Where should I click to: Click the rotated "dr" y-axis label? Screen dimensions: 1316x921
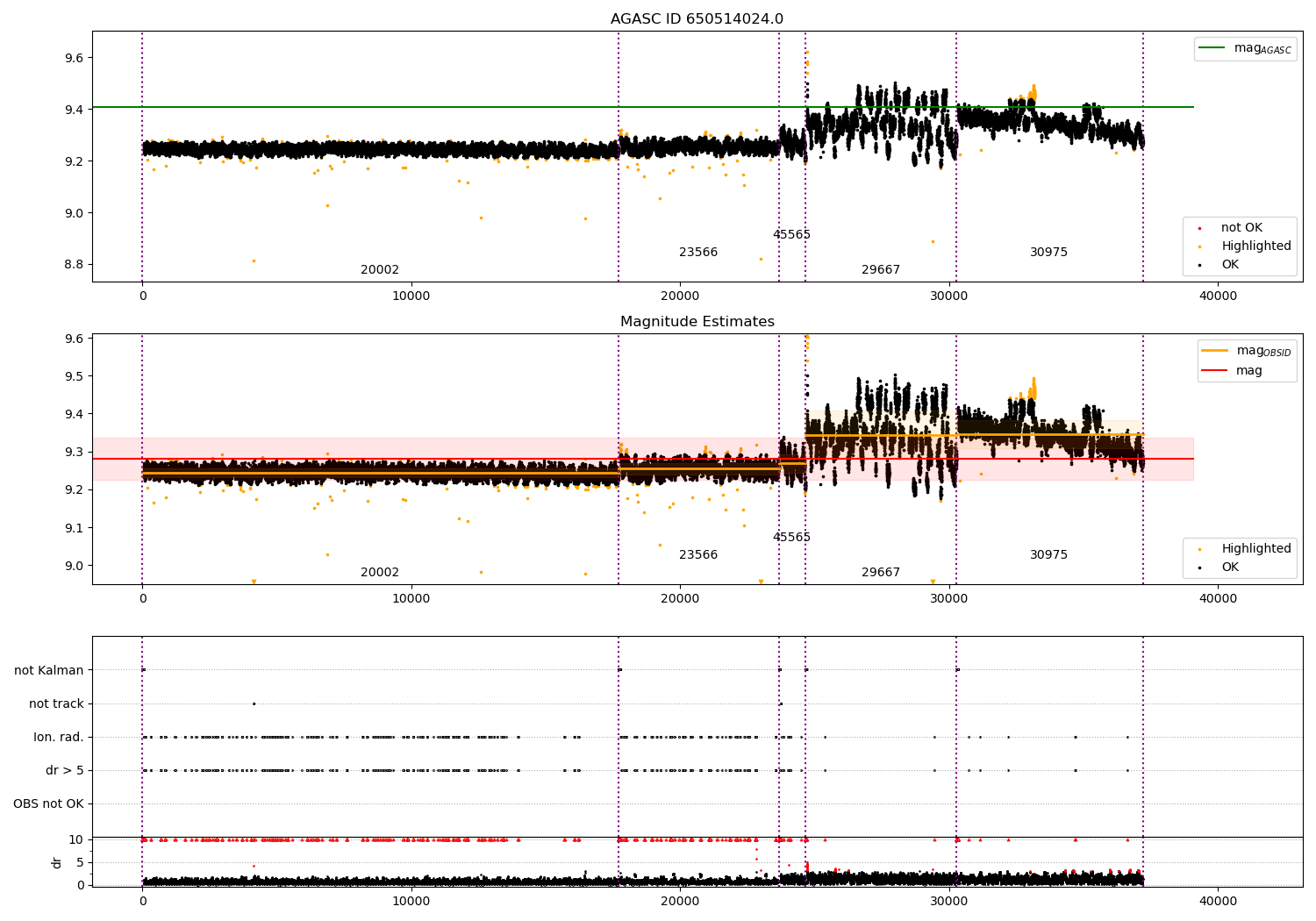(x=56, y=862)
